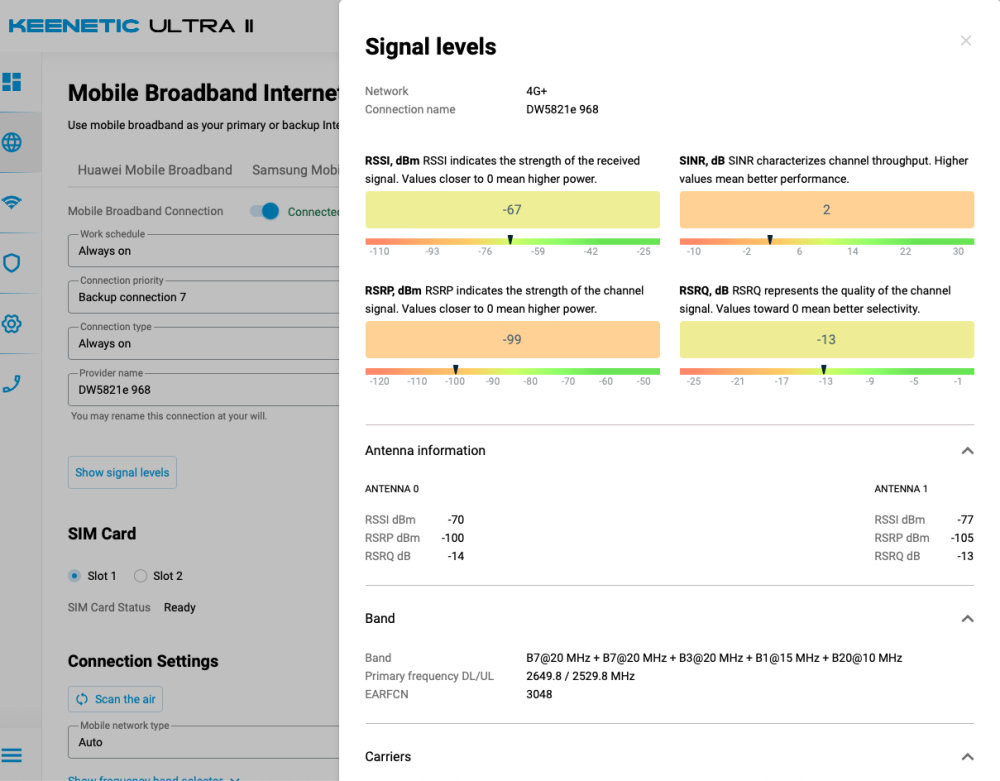
Task: Select the Slot 2 radio button
Action: [140, 576]
